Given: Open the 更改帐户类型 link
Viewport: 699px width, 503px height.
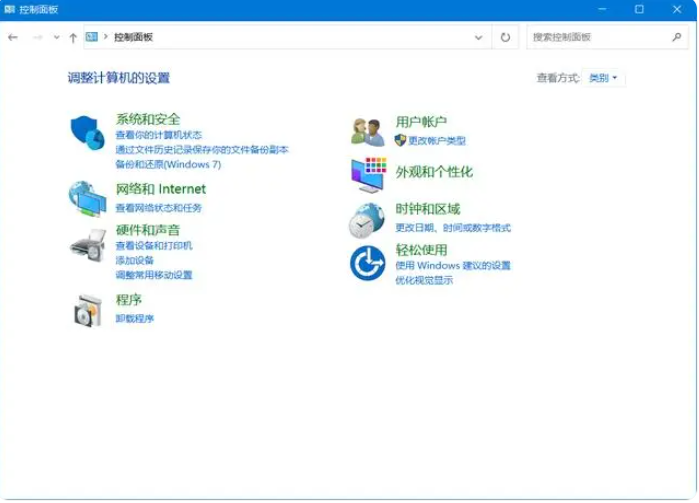Looking at the screenshot, I should pos(436,141).
